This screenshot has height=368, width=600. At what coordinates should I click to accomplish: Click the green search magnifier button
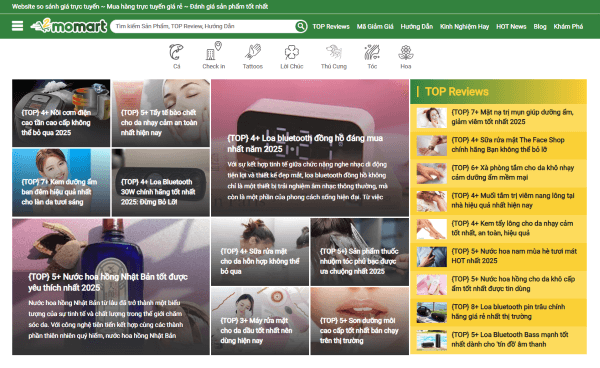tap(301, 26)
